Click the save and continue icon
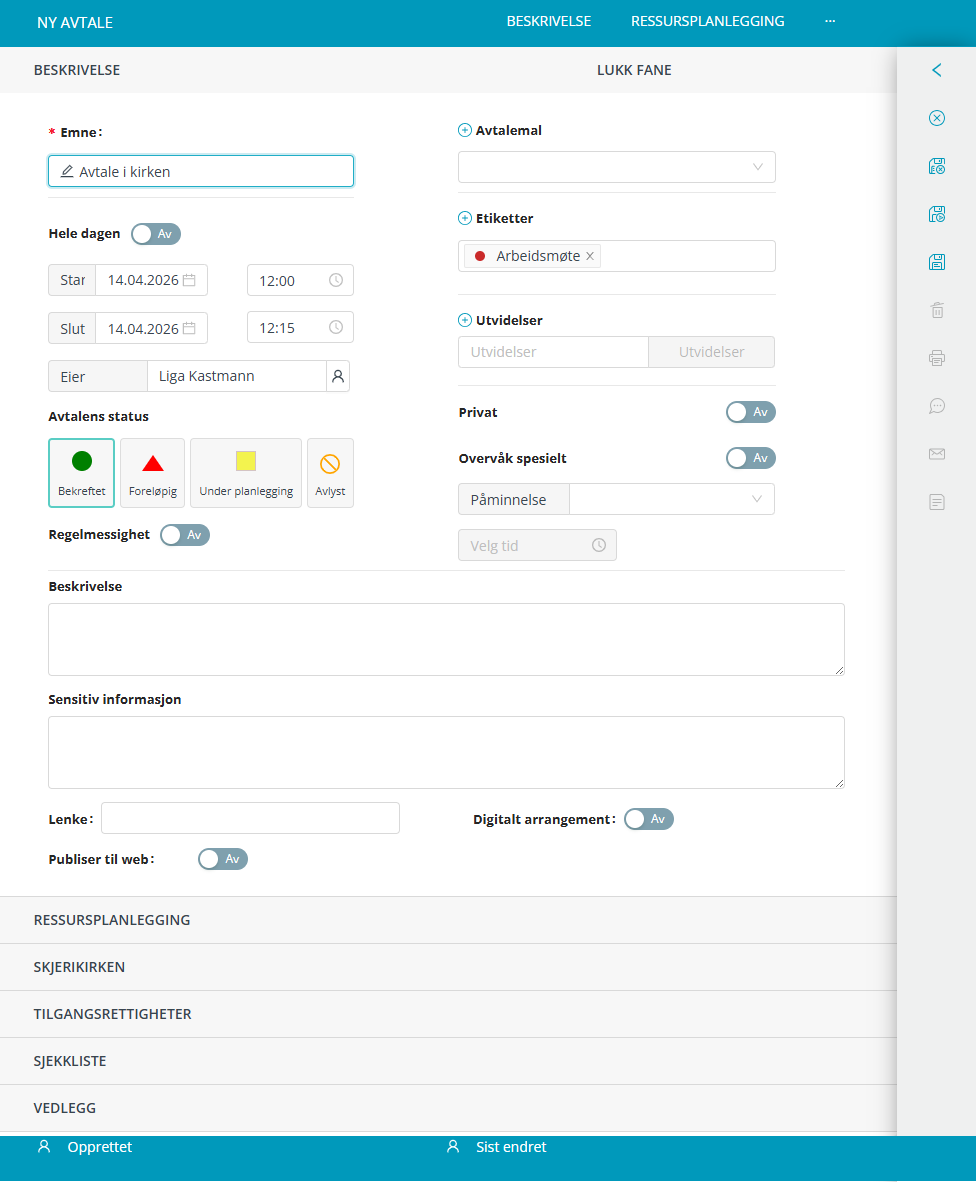 tap(937, 214)
